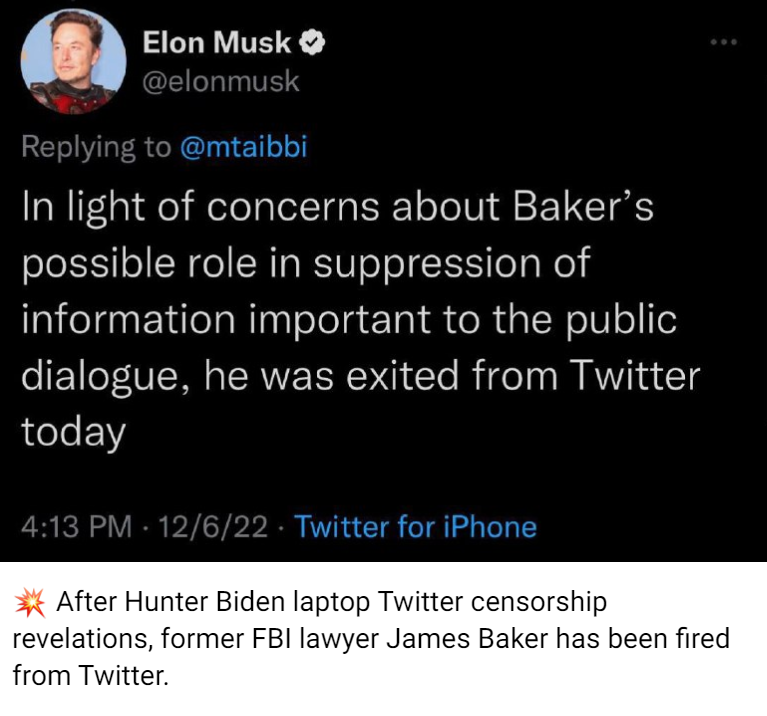Viewport: 767px width, 716px height.
Task: Click the 'information important to the public' line
Action: tap(349, 320)
